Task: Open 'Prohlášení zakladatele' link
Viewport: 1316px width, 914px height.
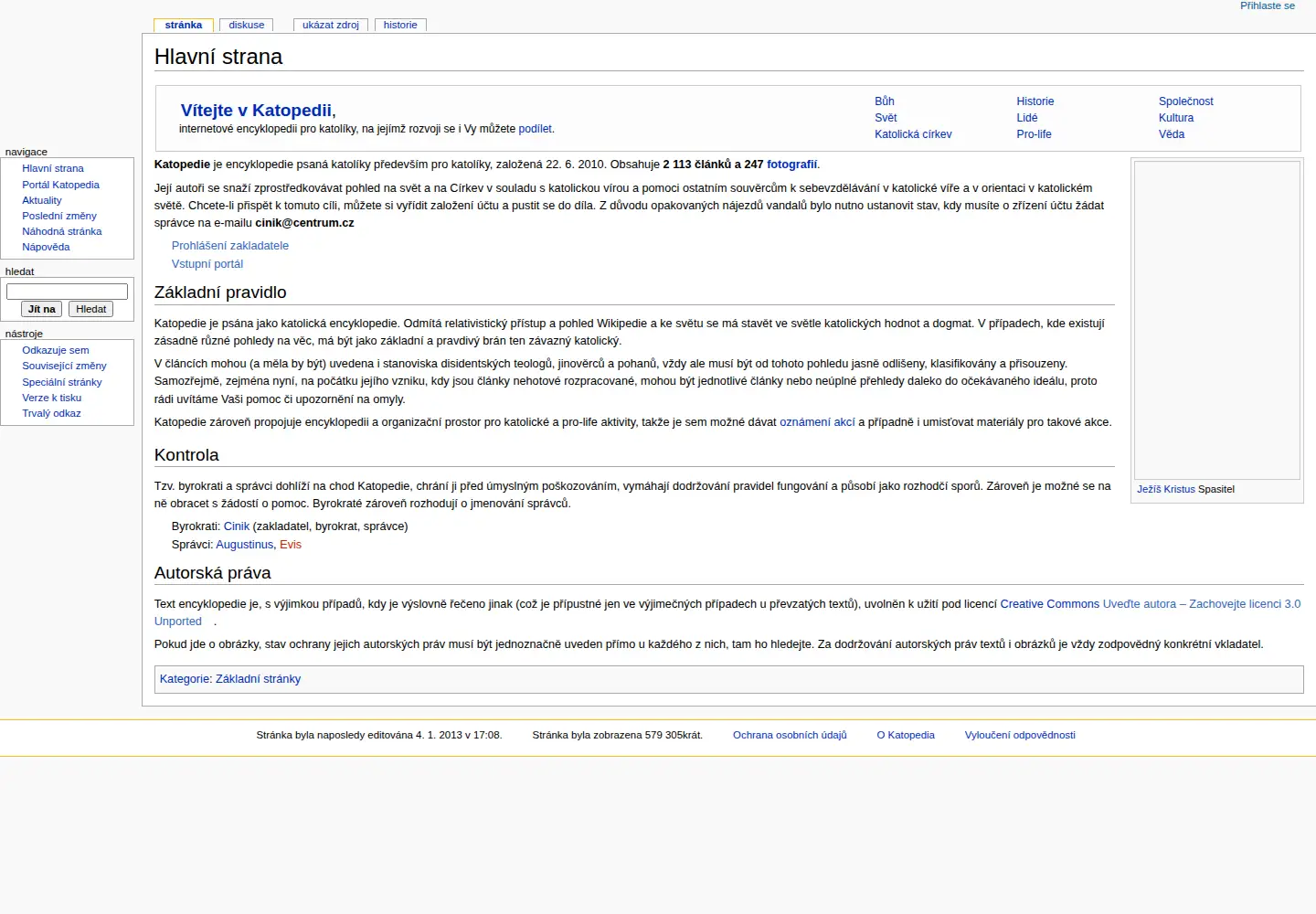Action: click(230, 246)
